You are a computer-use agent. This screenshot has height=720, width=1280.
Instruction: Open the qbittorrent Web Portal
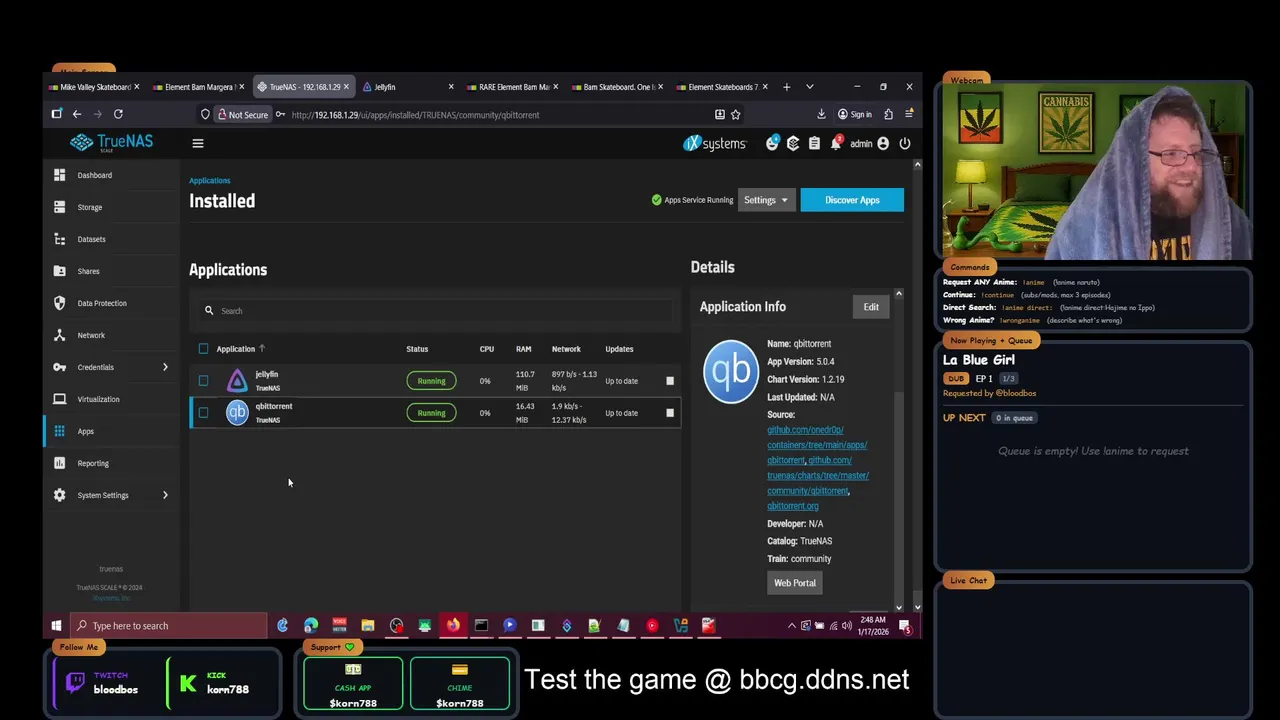pyautogui.click(x=795, y=583)
